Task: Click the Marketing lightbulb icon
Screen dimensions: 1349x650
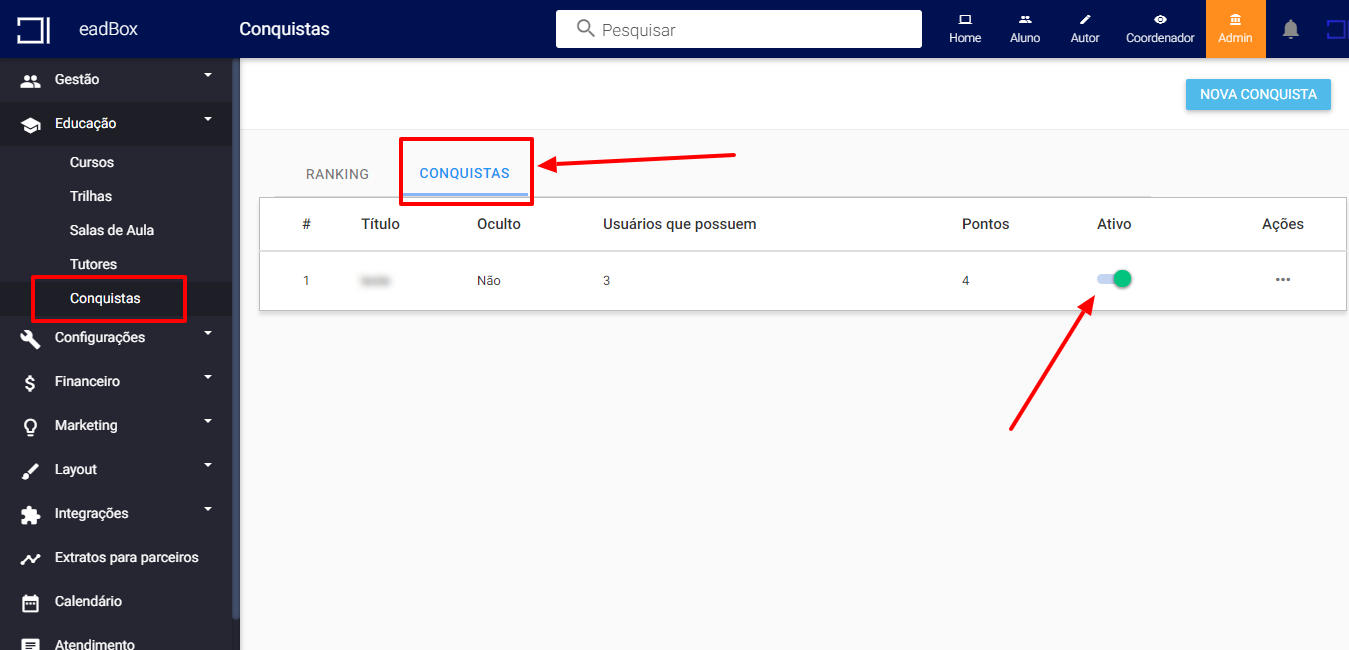Action: tap(31, 426)
